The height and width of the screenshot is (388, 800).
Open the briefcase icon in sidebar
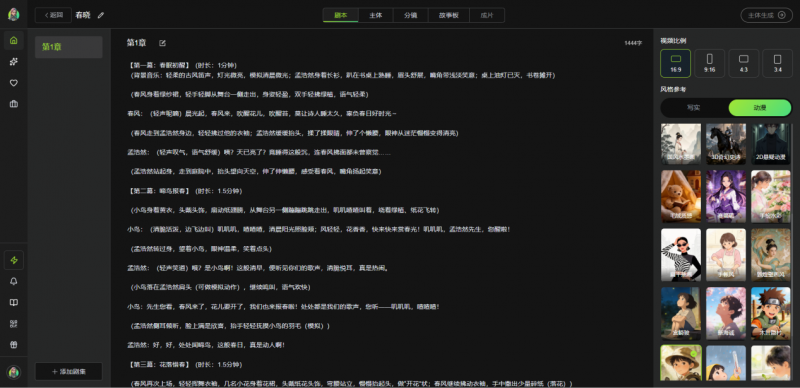pos(14,104)
